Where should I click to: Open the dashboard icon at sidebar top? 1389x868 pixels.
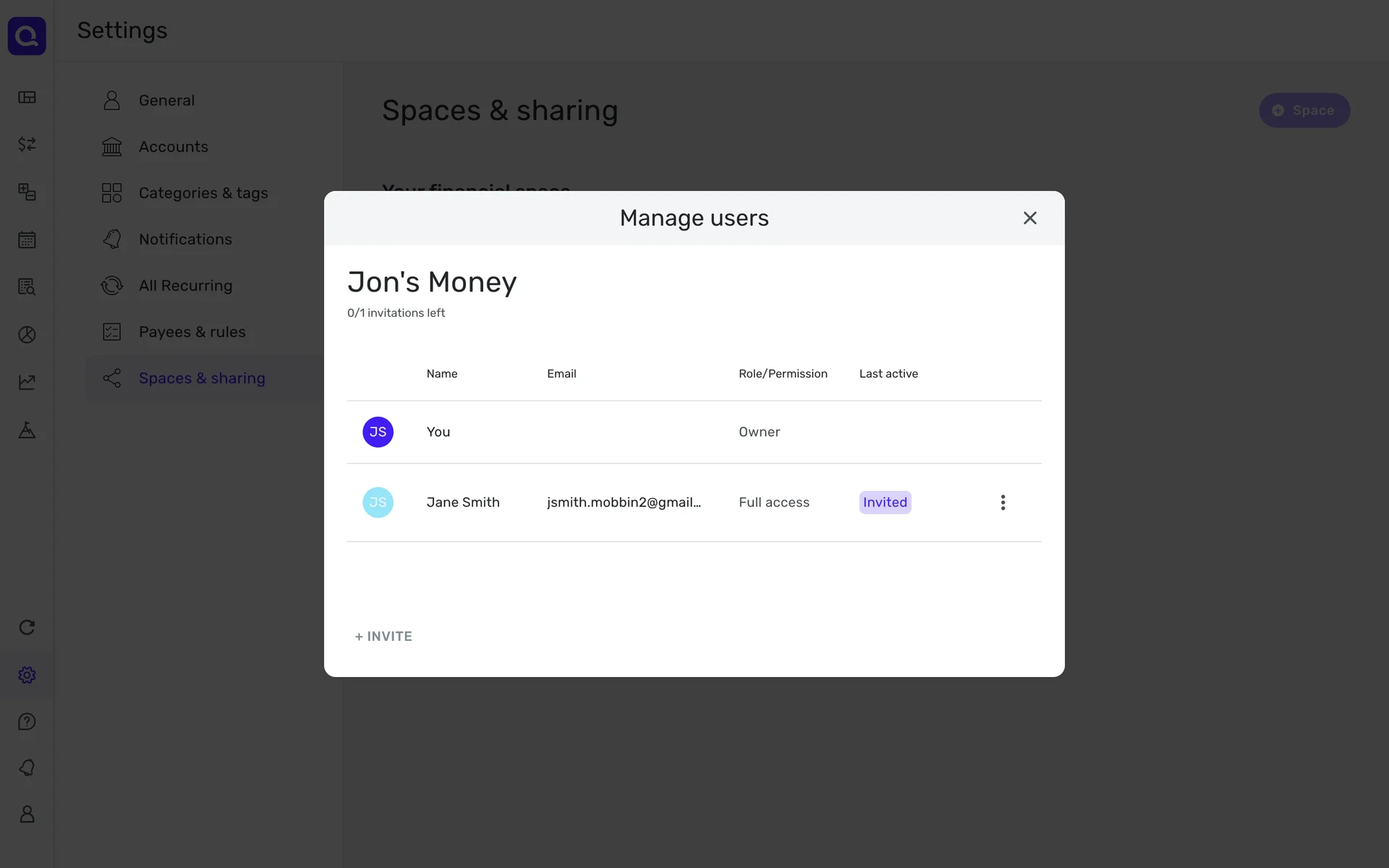click(x=27, y=97)
